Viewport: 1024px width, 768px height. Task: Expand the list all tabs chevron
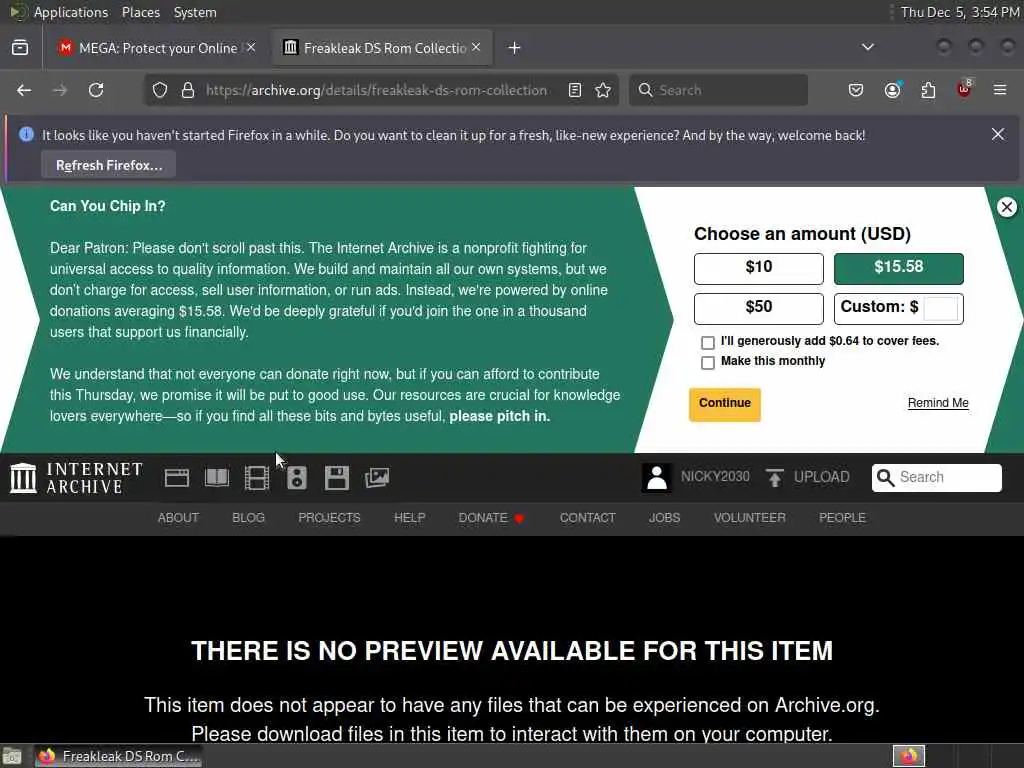point(867,47)
